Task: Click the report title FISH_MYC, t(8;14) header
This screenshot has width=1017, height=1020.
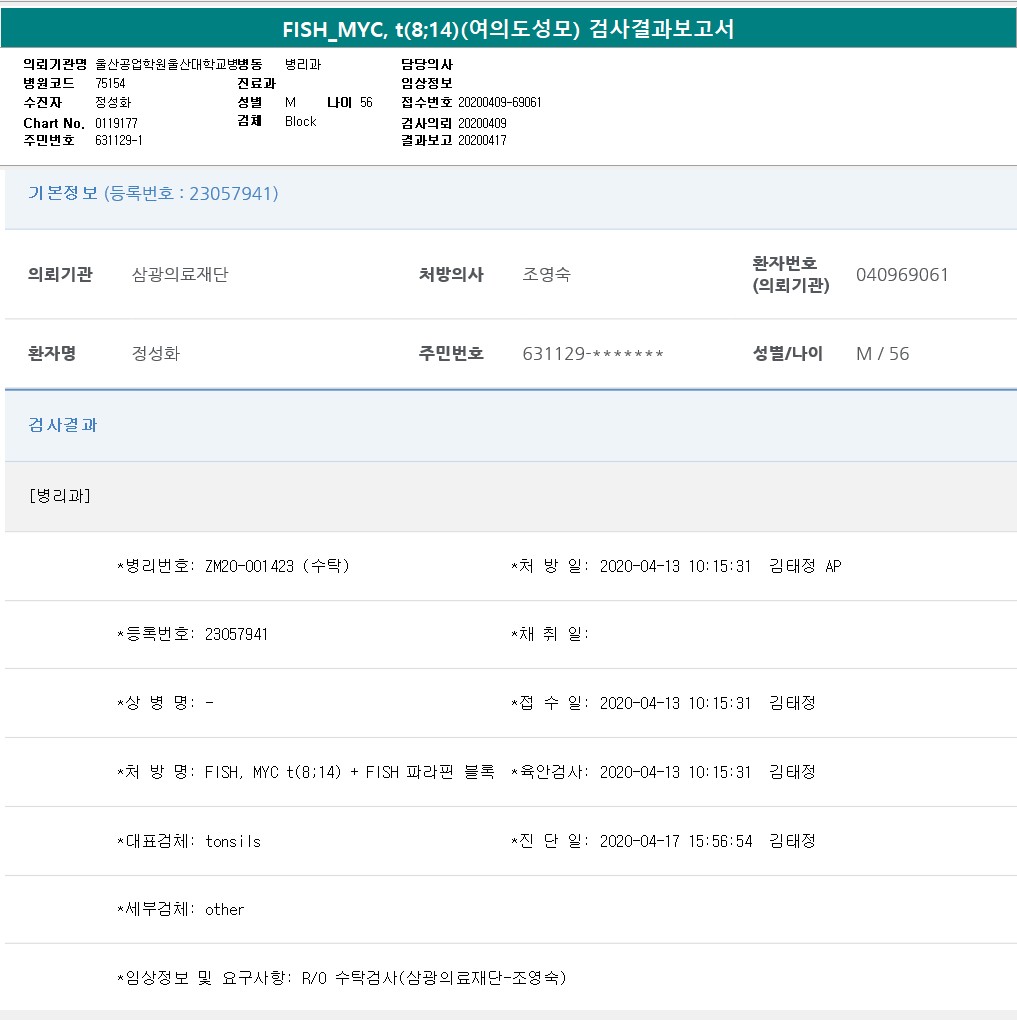Action: [x=508, y=29]
